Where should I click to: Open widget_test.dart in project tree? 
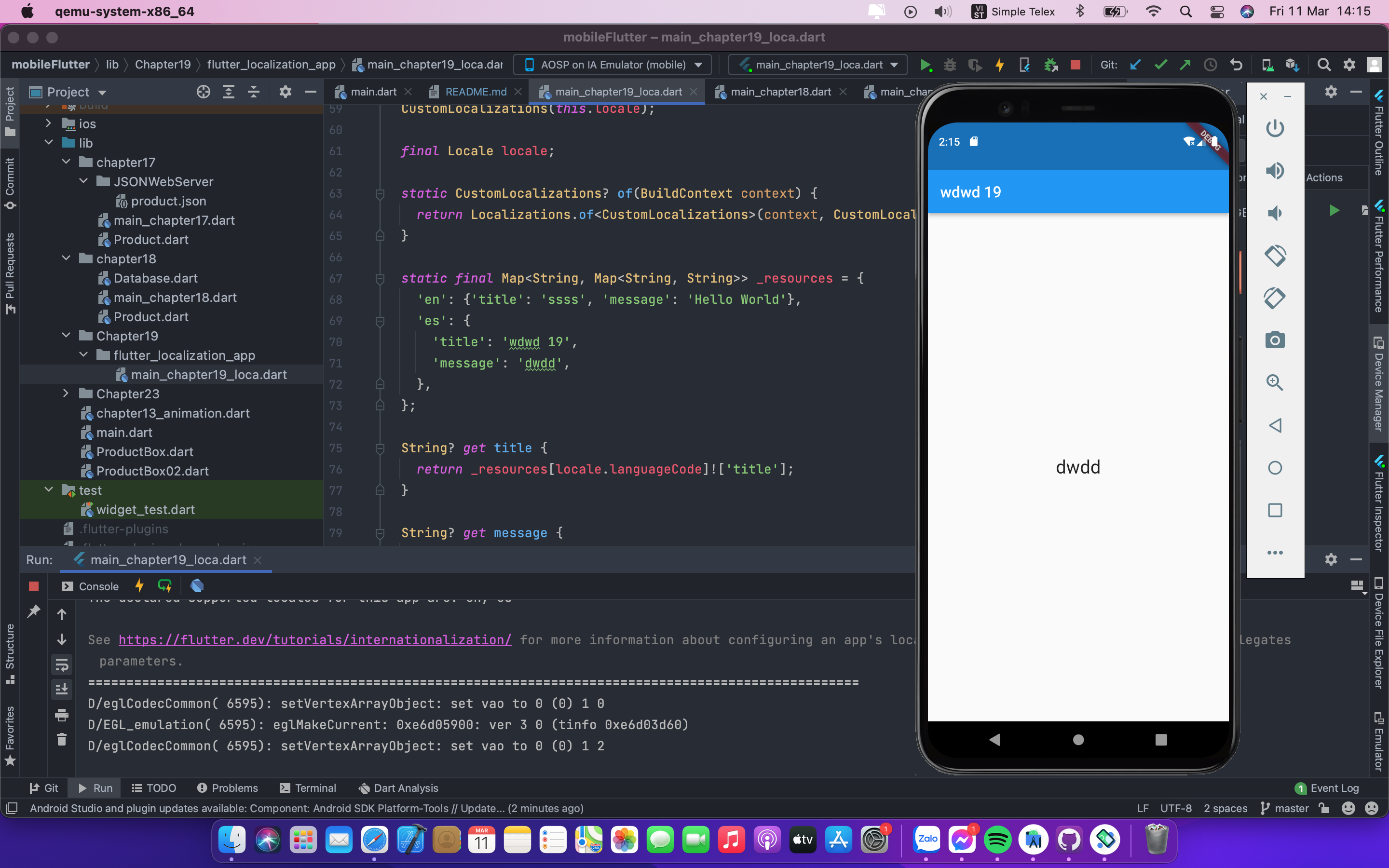tap(145, 509)
